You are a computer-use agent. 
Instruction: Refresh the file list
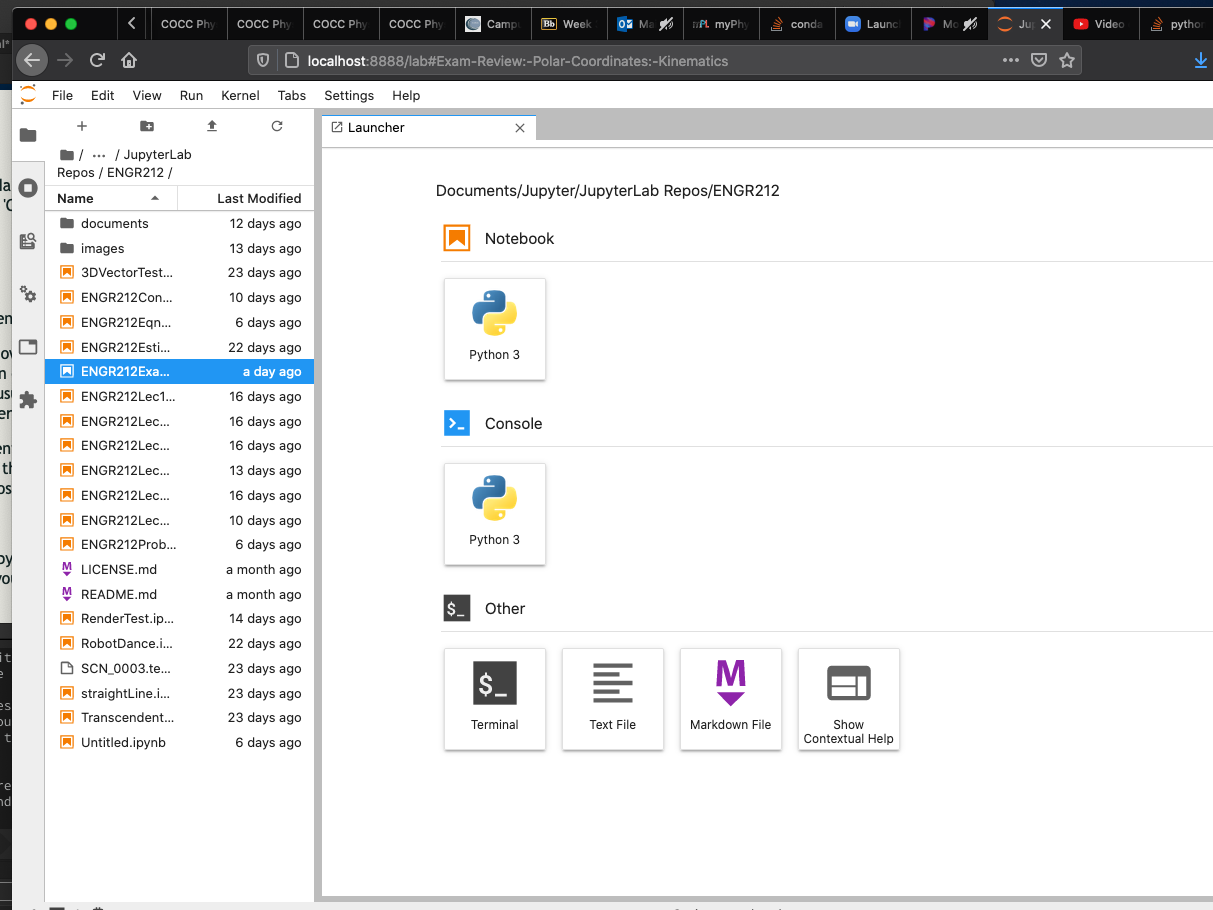coord(277,126)
